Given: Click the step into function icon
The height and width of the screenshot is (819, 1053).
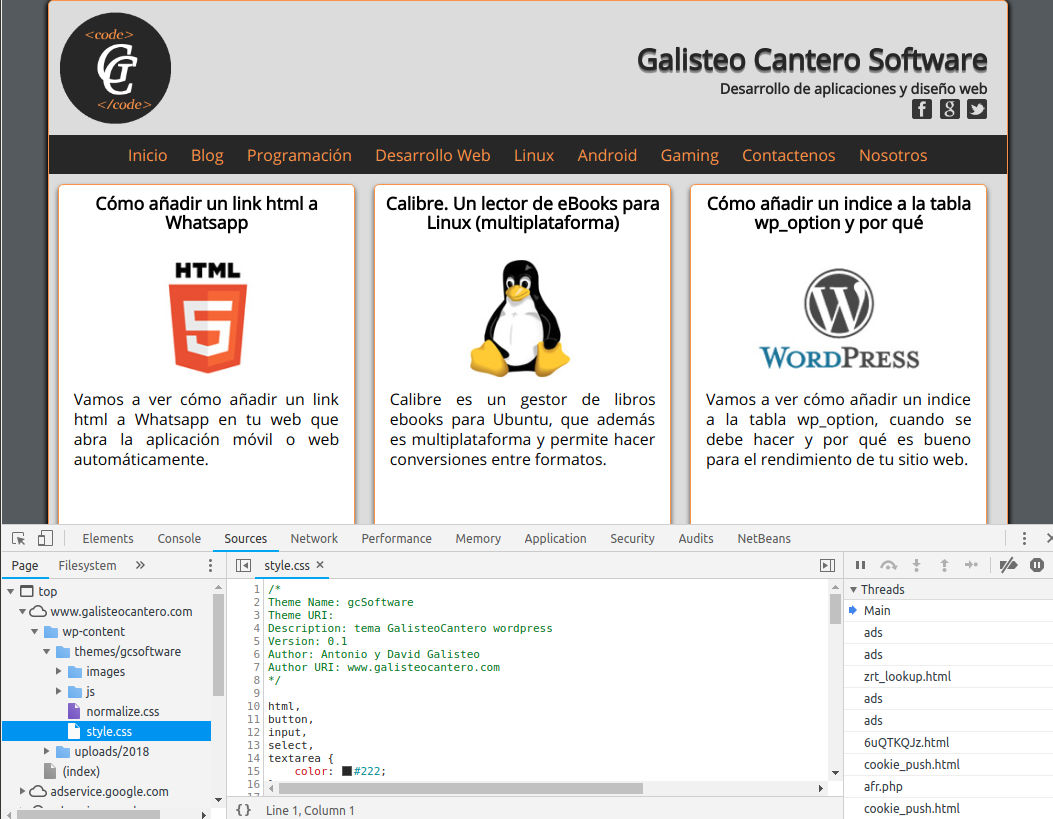Looking at the screenshot, I should (916, 565).
